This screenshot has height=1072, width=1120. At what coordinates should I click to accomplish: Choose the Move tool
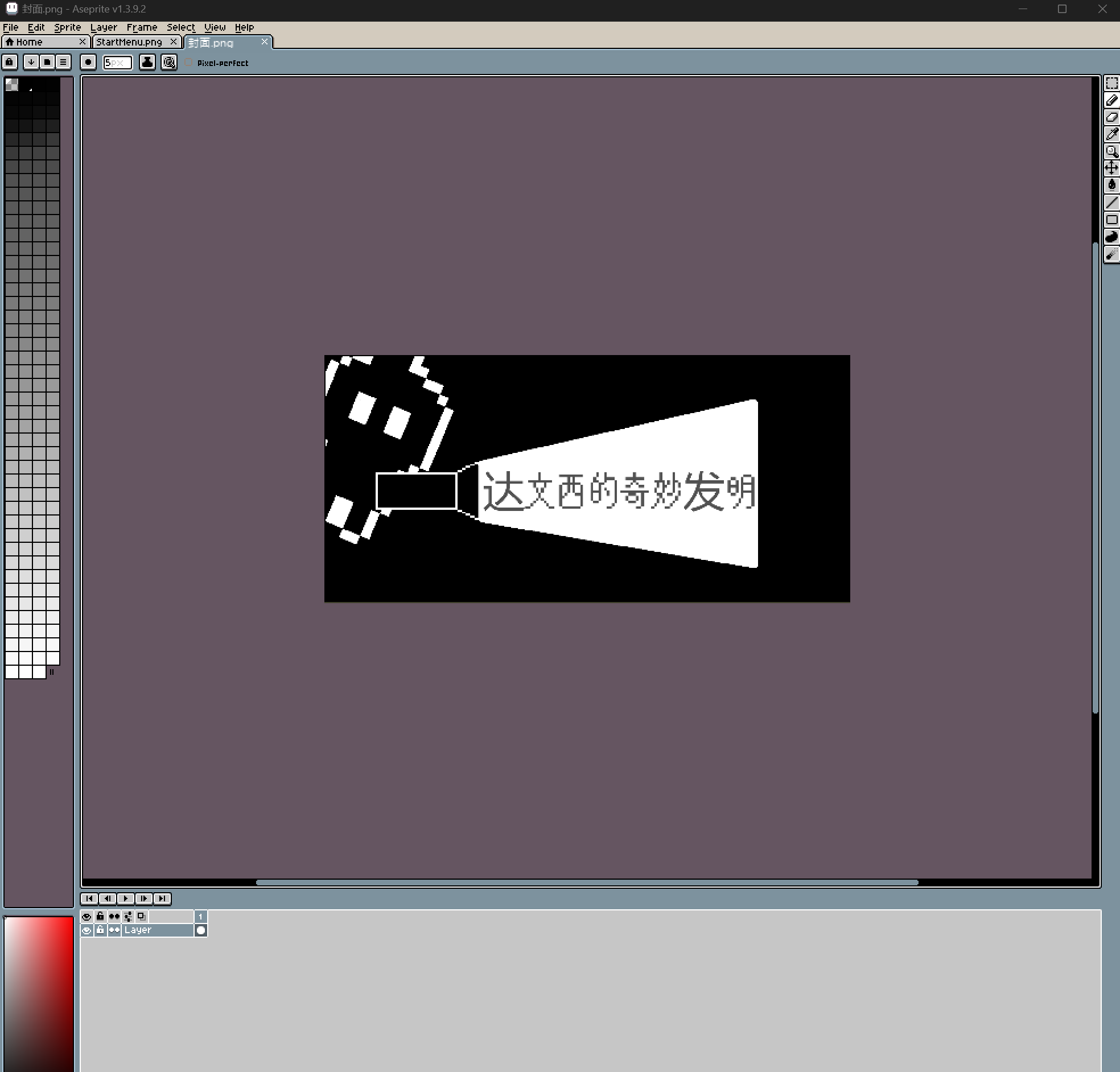coord(1111,168)
